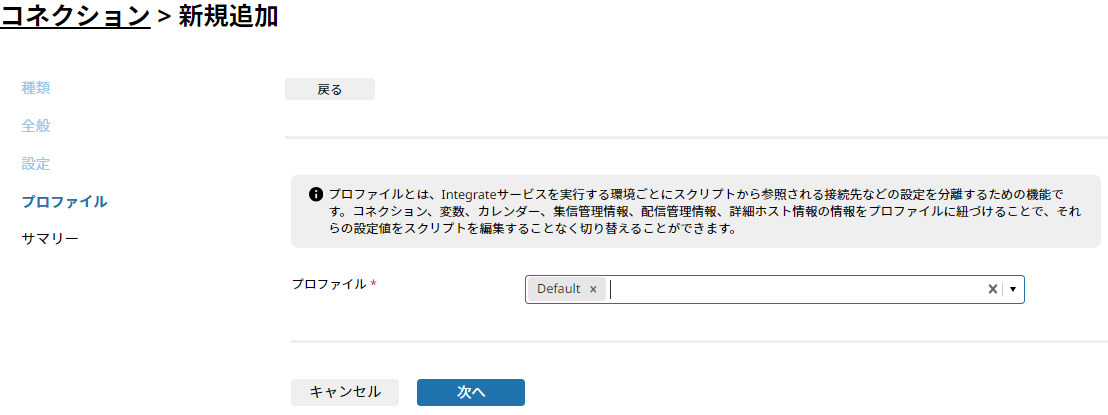This screenshot has width=1108, height=415.
Task: Focus the プロファイル selection input field
Action: (774, 289)
